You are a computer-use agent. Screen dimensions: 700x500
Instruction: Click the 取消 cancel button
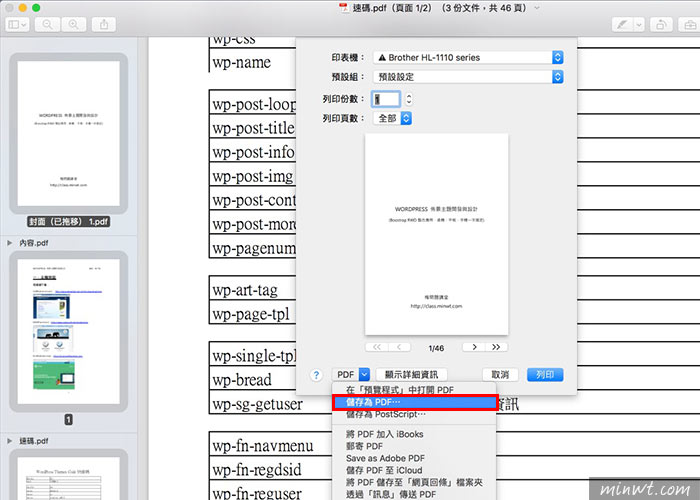pyautogui.click(x=500, y=375)
